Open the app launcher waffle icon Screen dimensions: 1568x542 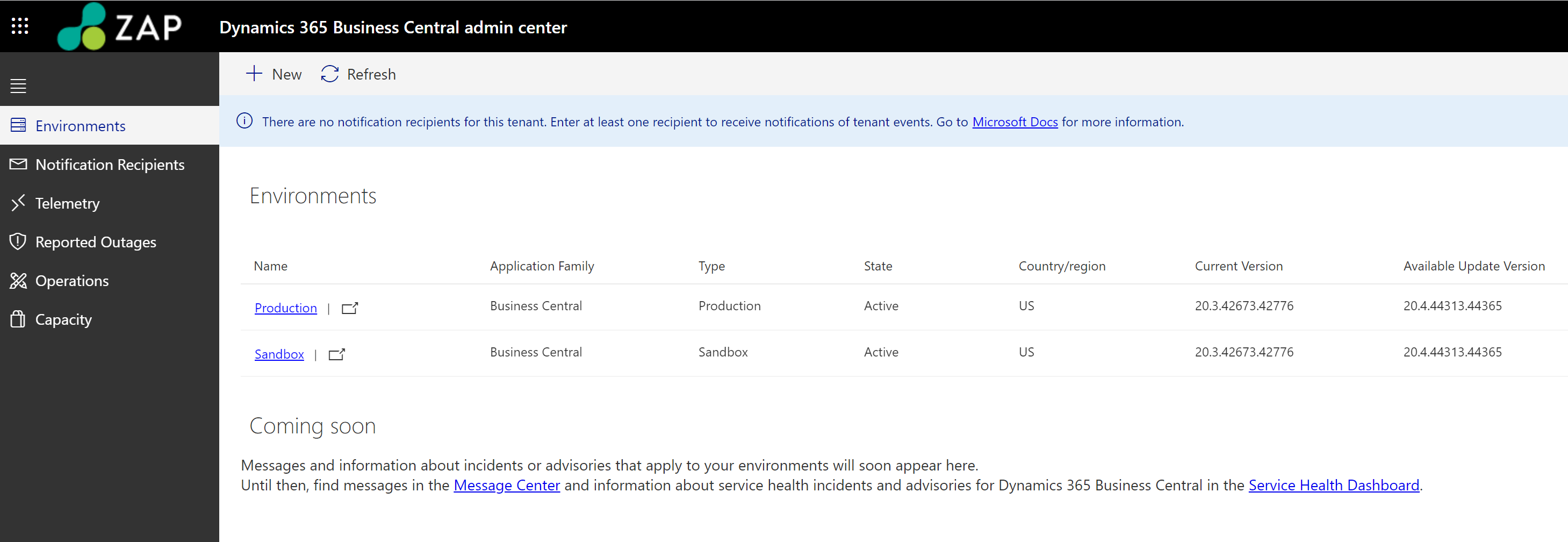pyautogui.click(x=19, y=26)
